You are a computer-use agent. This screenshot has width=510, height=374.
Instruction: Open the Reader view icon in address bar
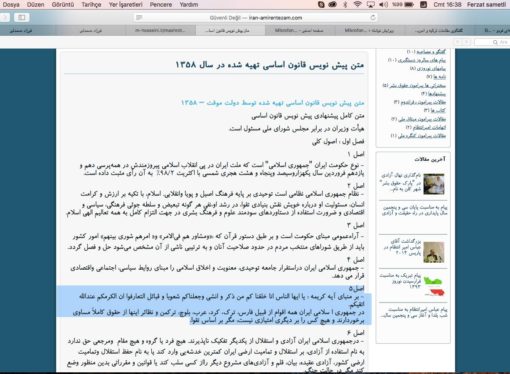coord(139,17)
